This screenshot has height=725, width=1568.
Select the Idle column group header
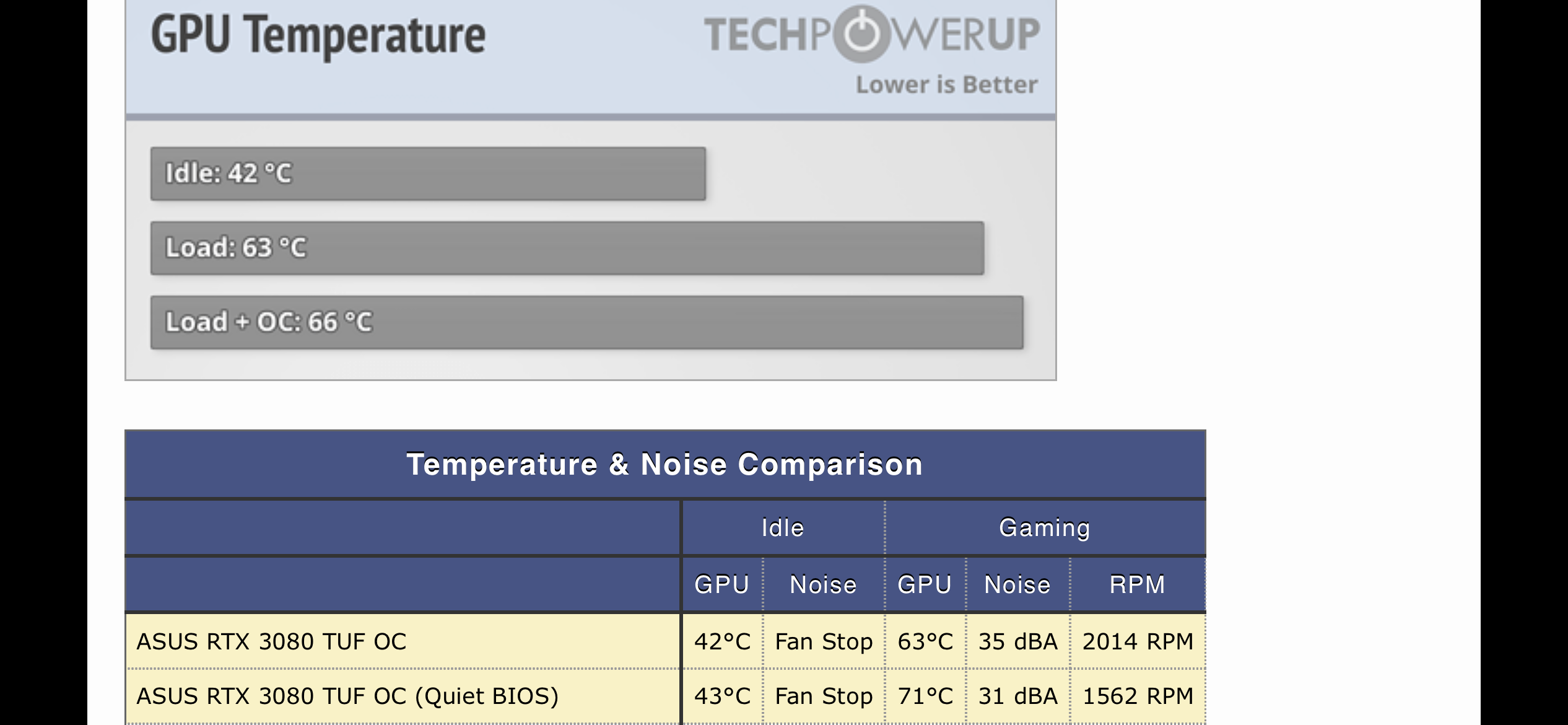click(783, 528)
